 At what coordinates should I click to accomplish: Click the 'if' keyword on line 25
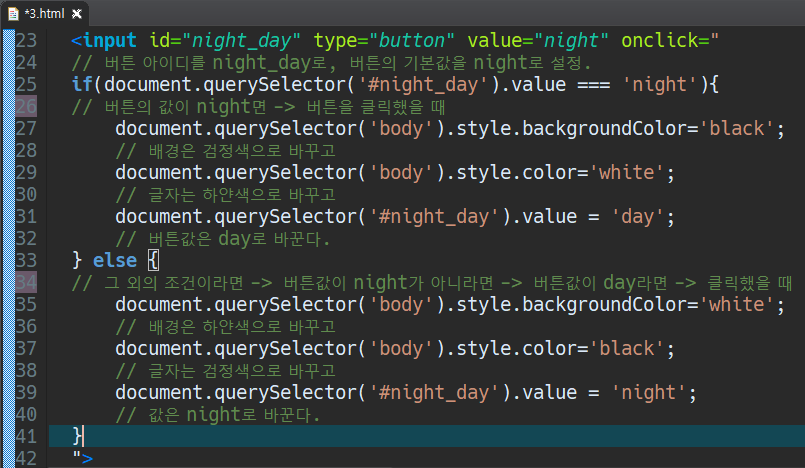[x=82, y=84]
